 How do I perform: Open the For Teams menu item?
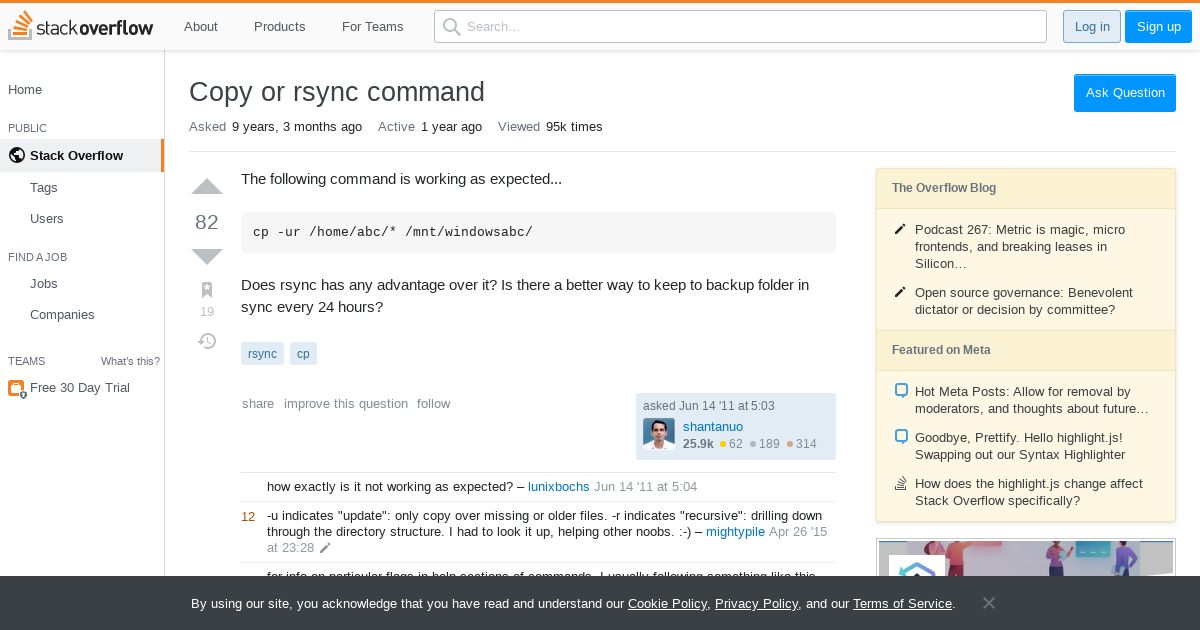pyautogui.click(x=373, y=26)
